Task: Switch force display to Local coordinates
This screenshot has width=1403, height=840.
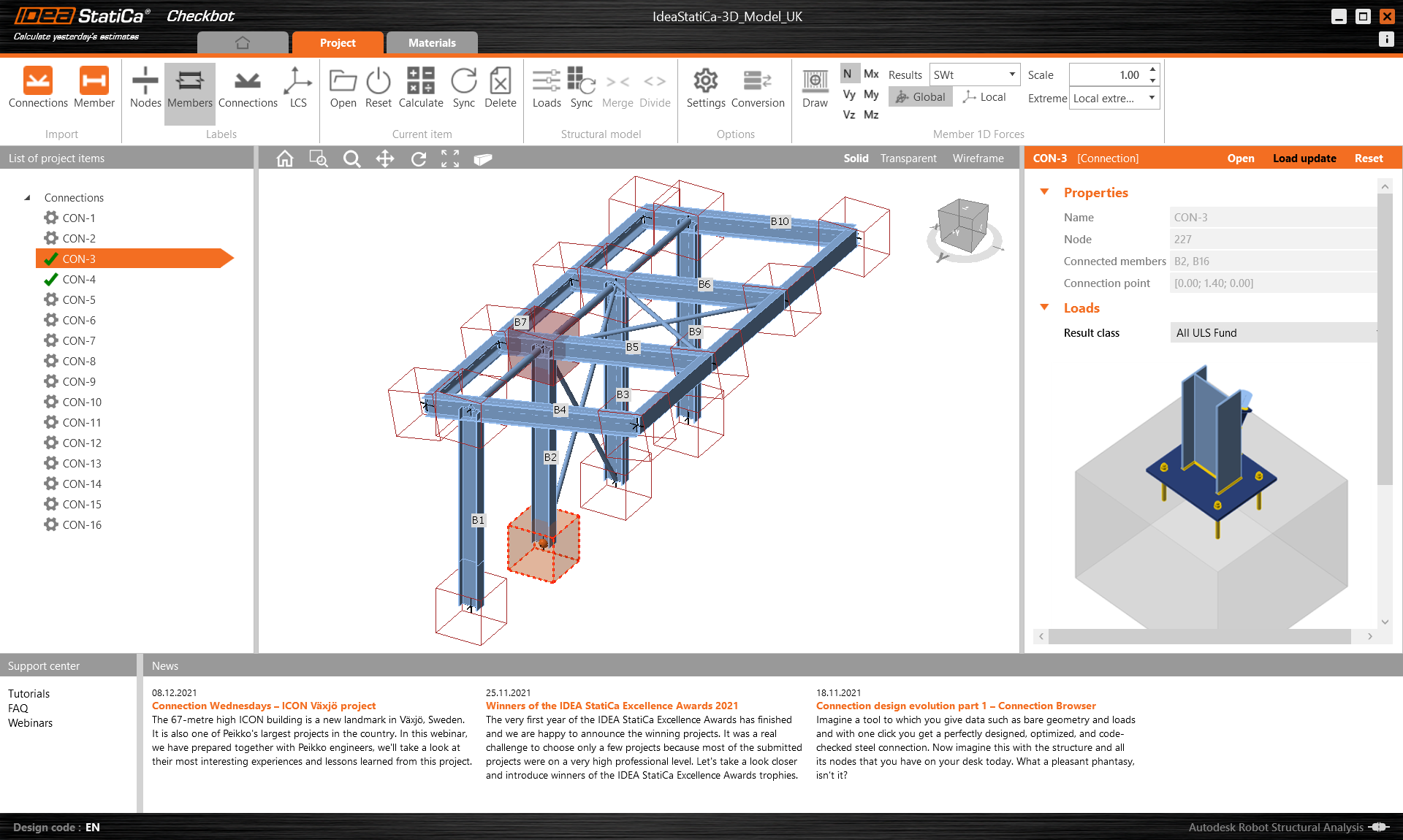Action: pos(984,96)
